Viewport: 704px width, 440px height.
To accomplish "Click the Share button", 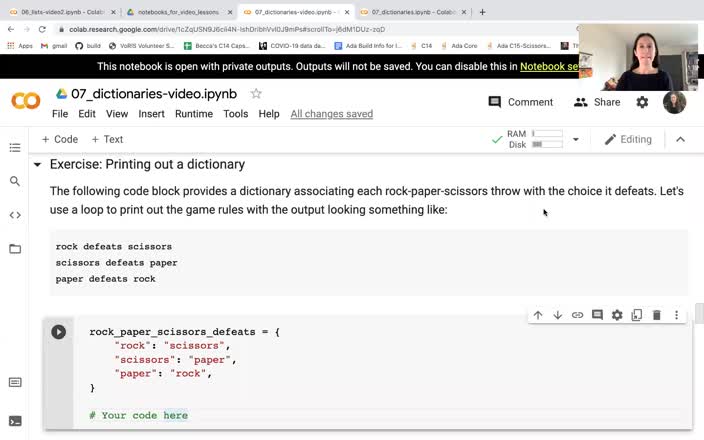I will point(597,102).
